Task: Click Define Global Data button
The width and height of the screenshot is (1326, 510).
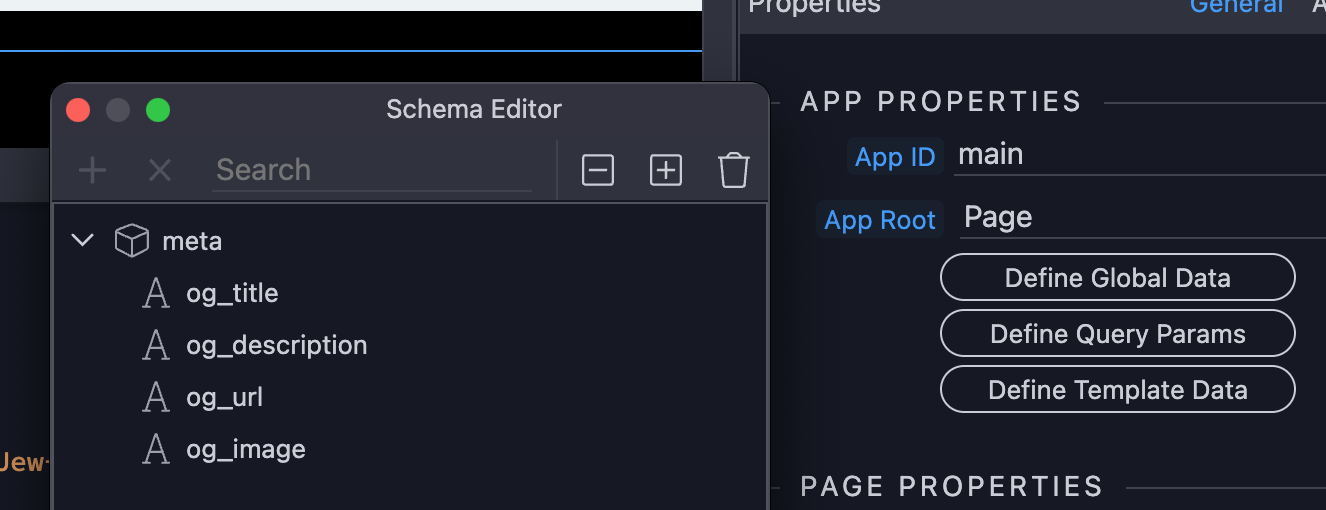Action: coord(1117,278)
